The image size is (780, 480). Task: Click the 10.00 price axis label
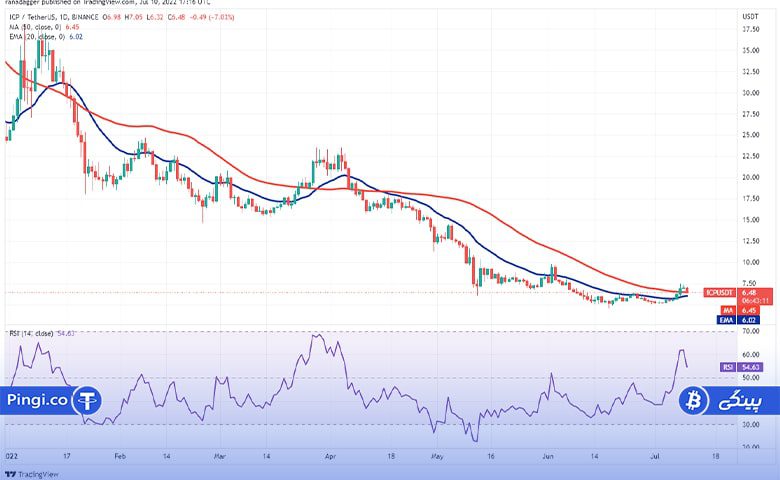pos(751,262)
